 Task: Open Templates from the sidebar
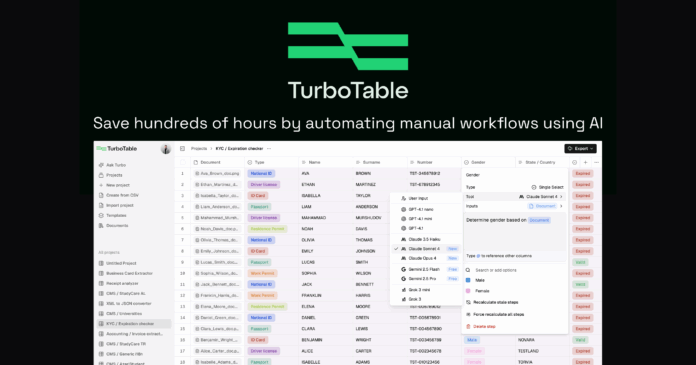(x=116, y=215)
